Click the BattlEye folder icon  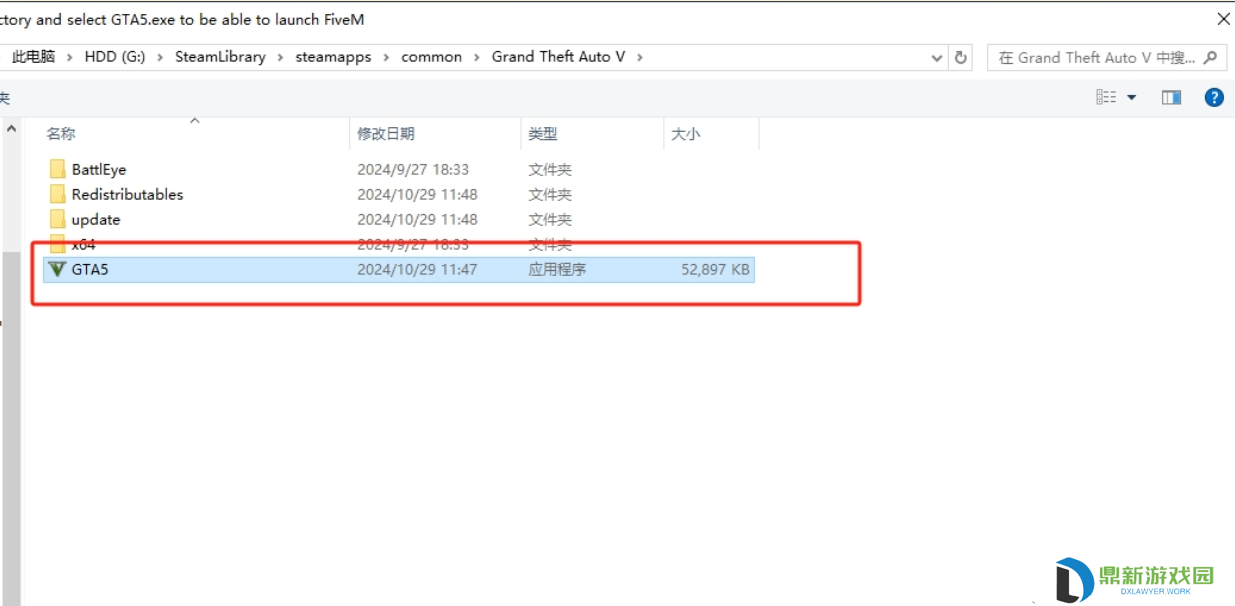pyautogui.click(x=57, y=169)
